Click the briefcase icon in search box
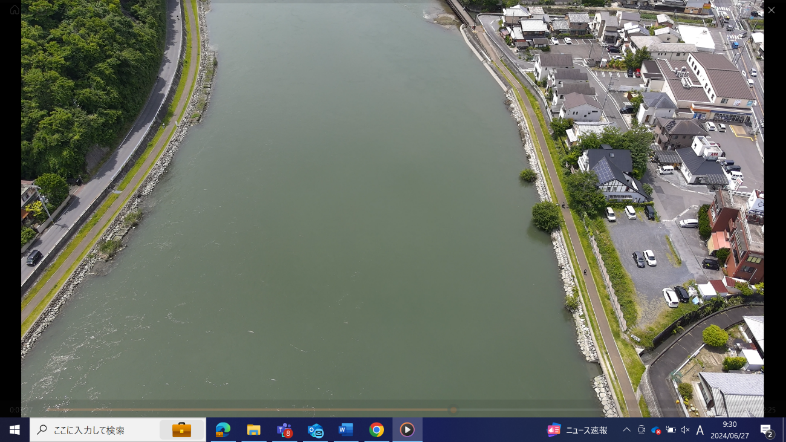 (181, 430)
